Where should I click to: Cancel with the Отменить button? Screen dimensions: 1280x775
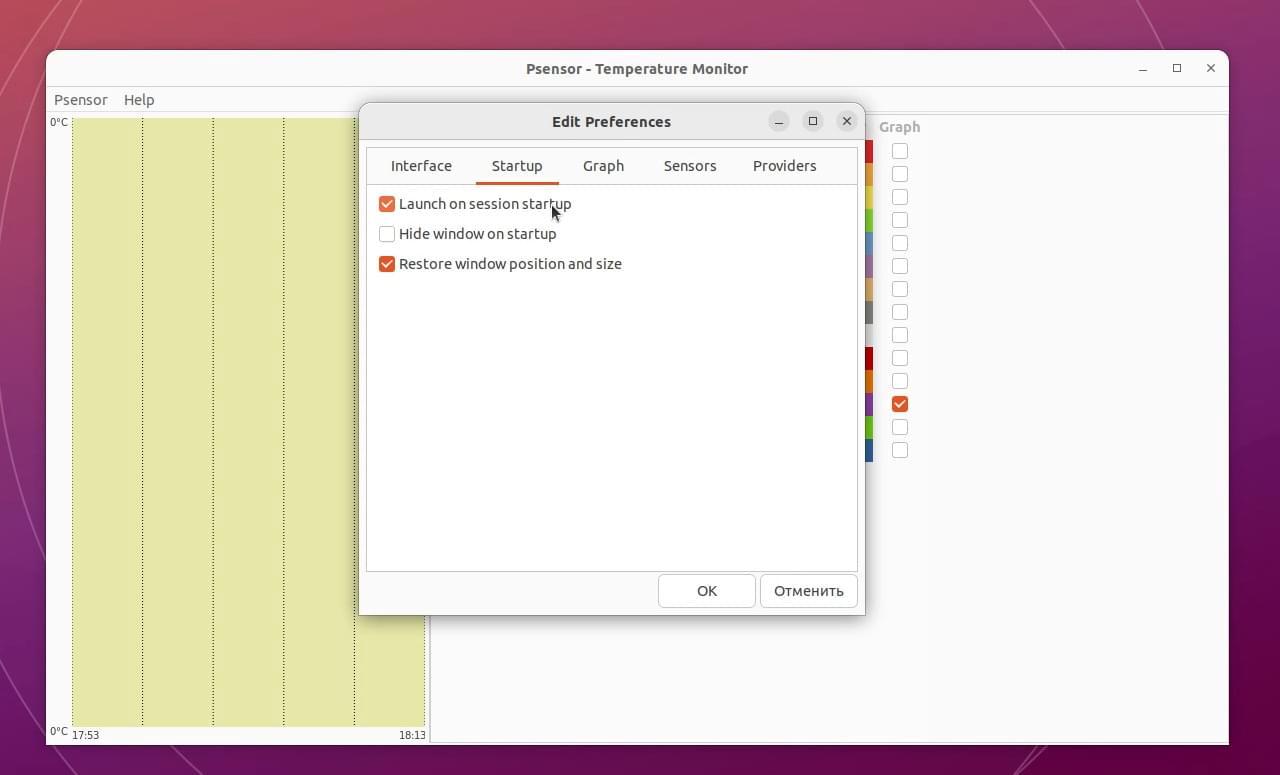coord(809,591)
